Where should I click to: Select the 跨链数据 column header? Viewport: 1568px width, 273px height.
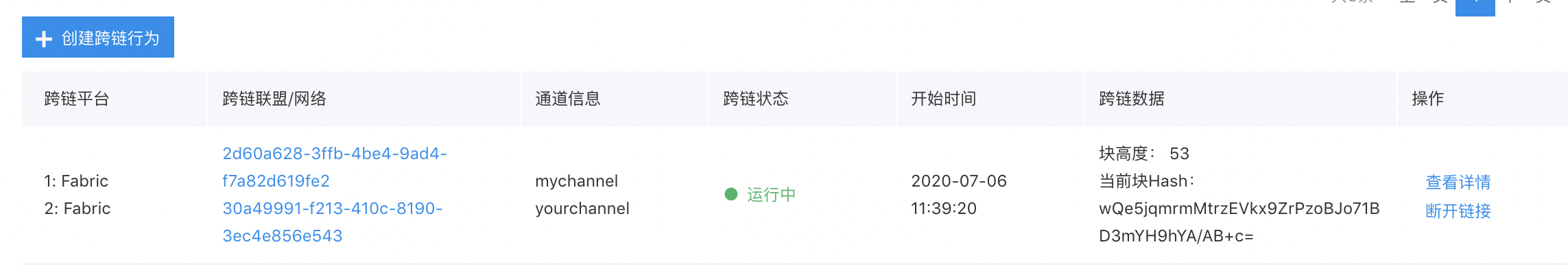(x=1132, y=99)
